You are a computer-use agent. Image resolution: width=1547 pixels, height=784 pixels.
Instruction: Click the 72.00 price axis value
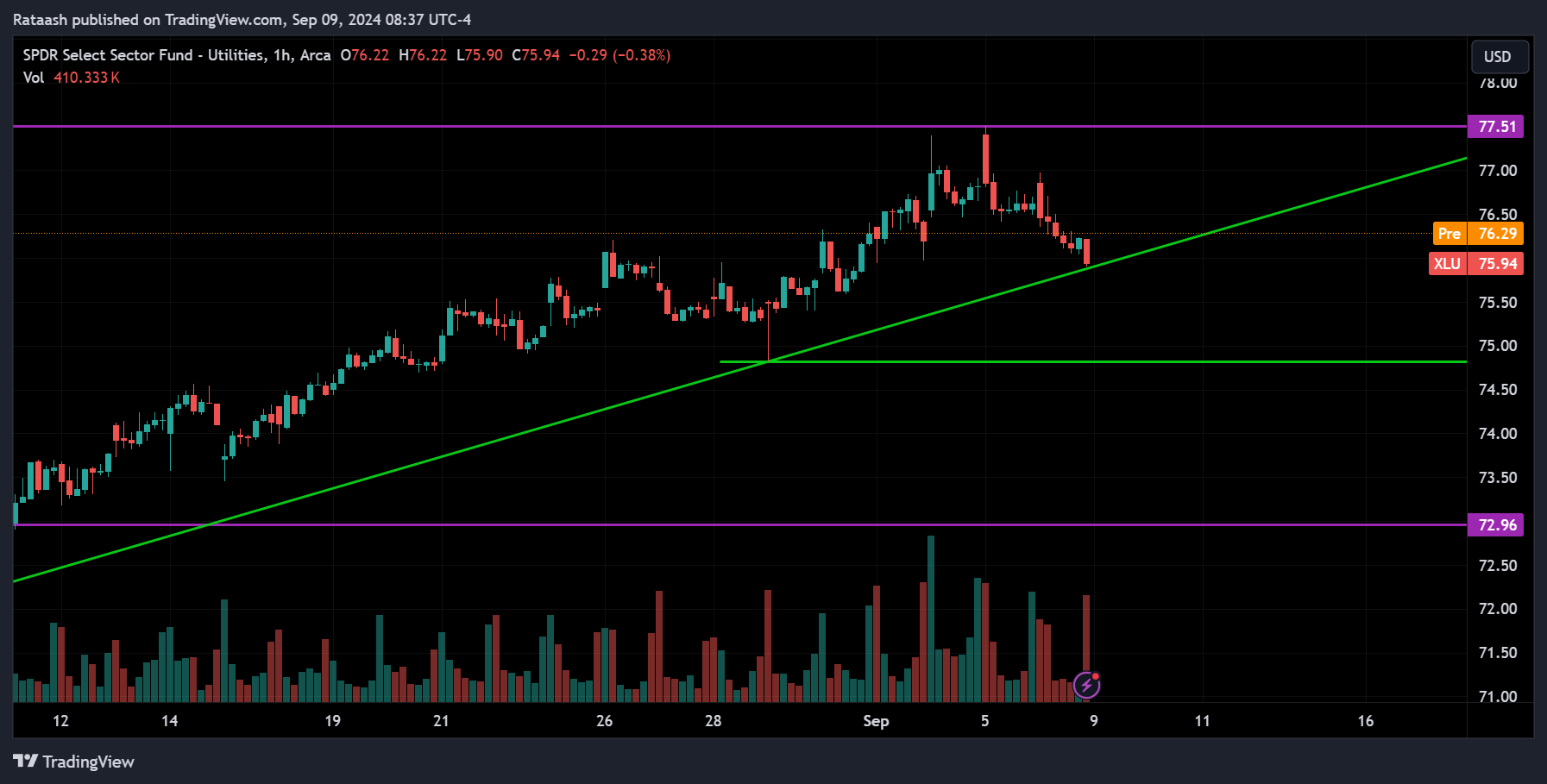pyautogui.click(x=1497, y=609)
